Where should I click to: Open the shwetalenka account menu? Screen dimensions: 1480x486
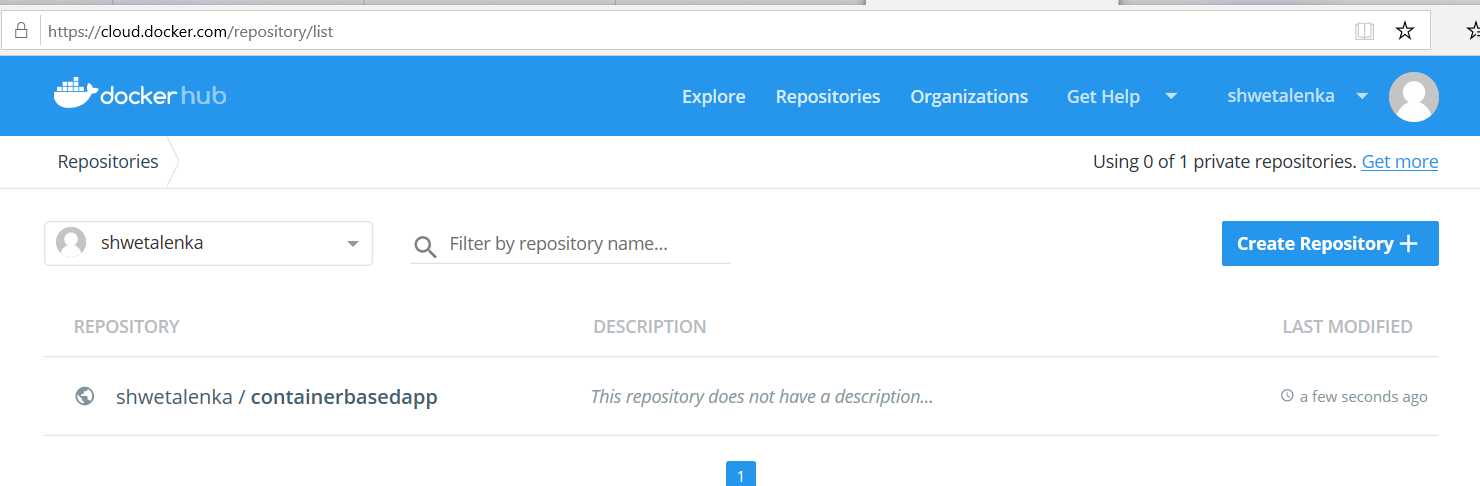(x=1297, y=96)
